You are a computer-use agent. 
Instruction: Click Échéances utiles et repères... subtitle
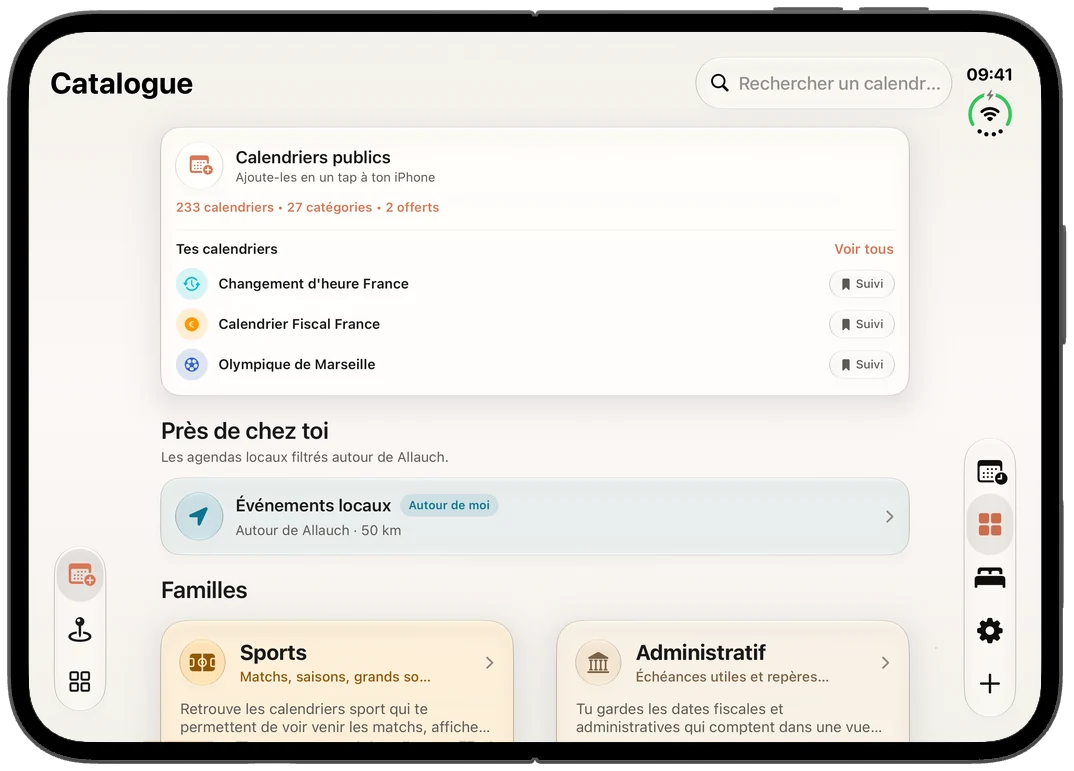point(732,677)
